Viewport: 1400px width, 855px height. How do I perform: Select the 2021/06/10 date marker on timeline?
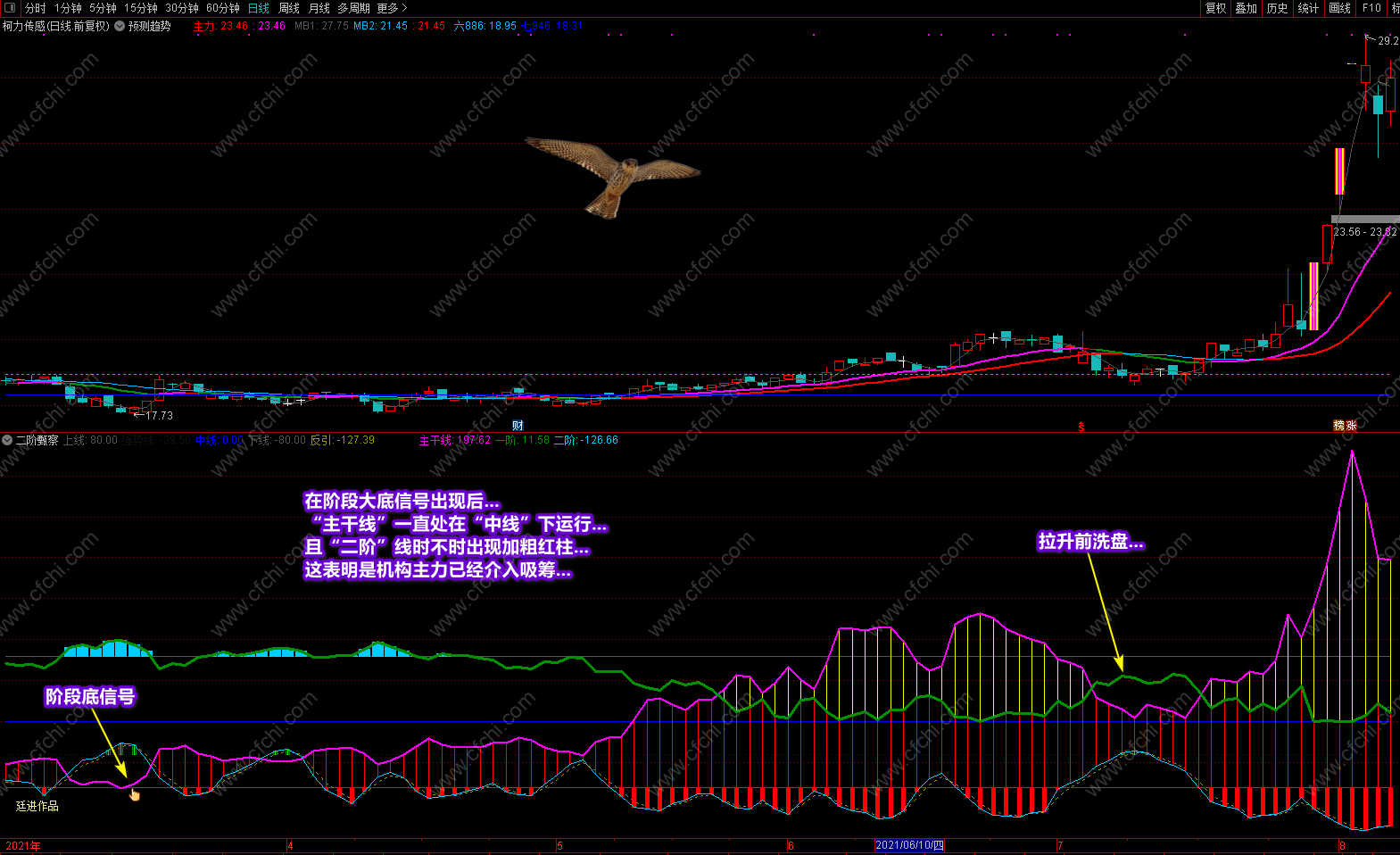point(909,845)
